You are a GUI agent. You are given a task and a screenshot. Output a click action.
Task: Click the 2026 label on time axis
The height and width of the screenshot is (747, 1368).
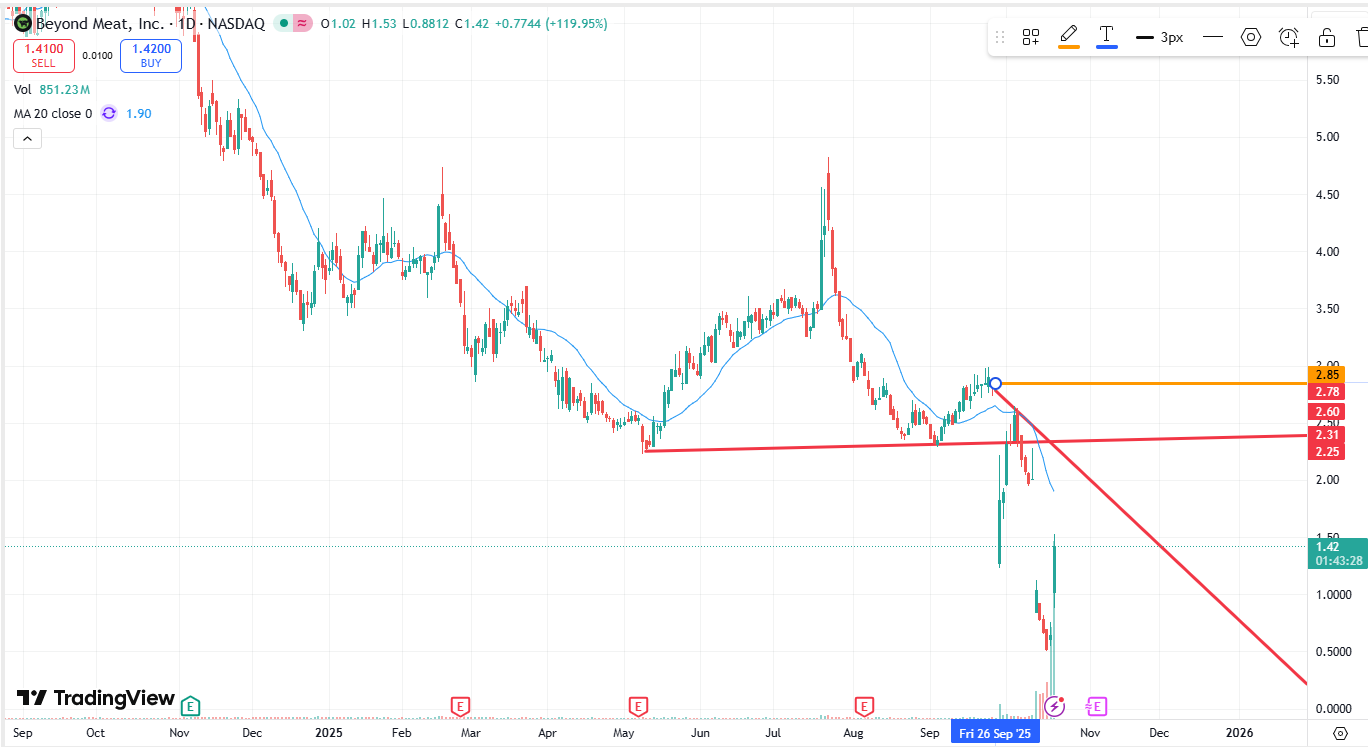pyautogui.click(x=1239, y=733)
